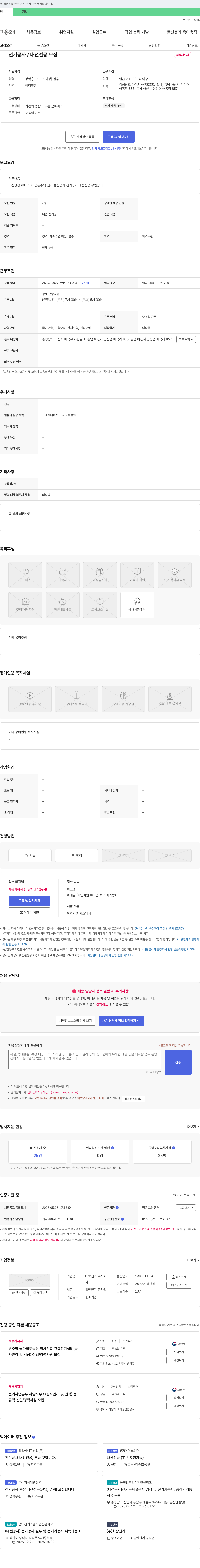The height and width of the screenshot is (1568, 200).
Task: Open the 취업지원 main menu
Action: (66, 32)
